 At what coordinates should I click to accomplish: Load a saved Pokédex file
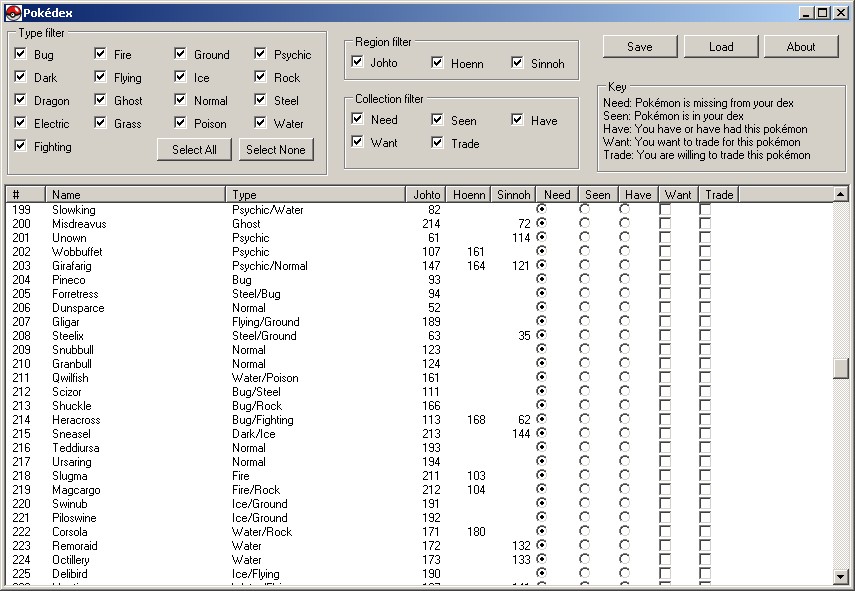pos(721,47)
